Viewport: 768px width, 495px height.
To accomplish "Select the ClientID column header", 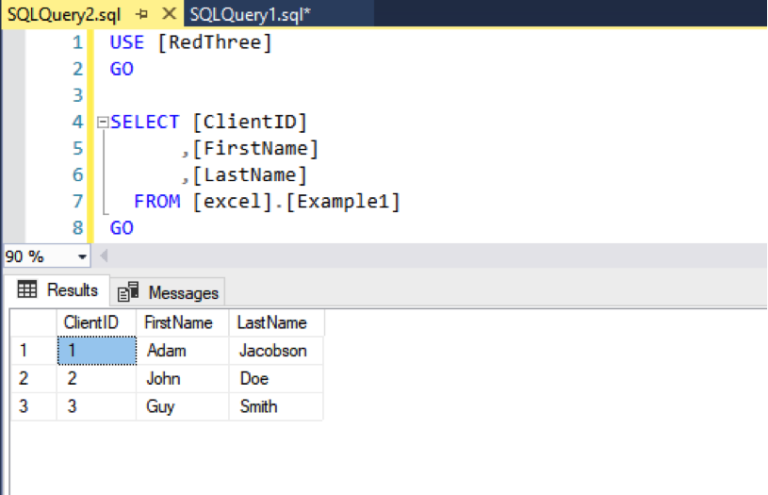I will coord(96,323).
